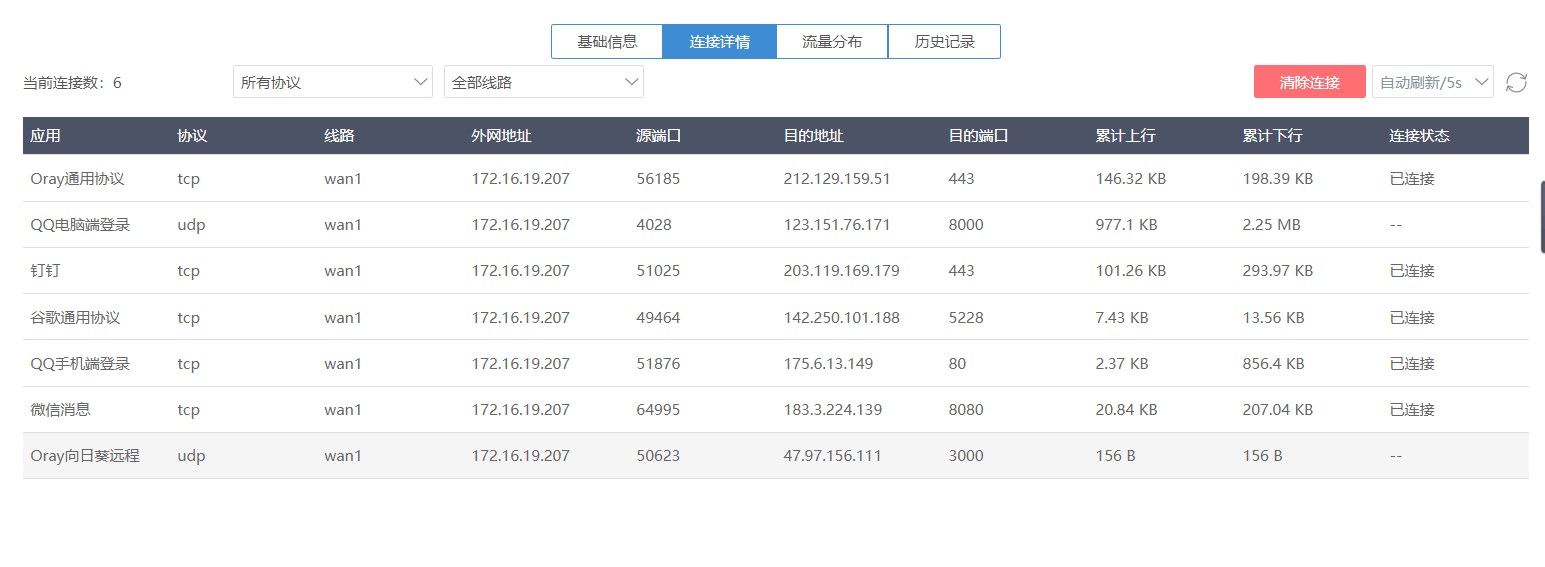Select the QQ电脑端登录 application row

pyautogui.click(x=776, y=225)
